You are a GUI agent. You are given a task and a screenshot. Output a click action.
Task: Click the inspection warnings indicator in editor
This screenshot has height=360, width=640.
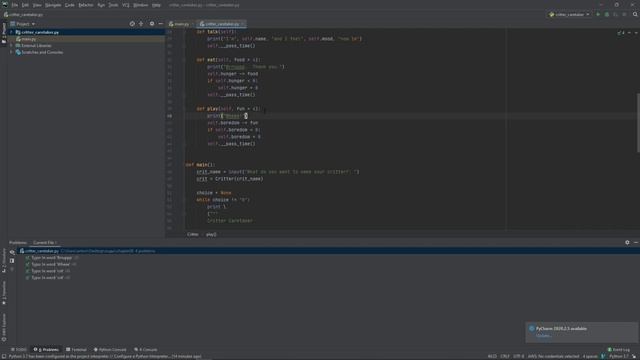pyautogui.click(x=621, y=33)
